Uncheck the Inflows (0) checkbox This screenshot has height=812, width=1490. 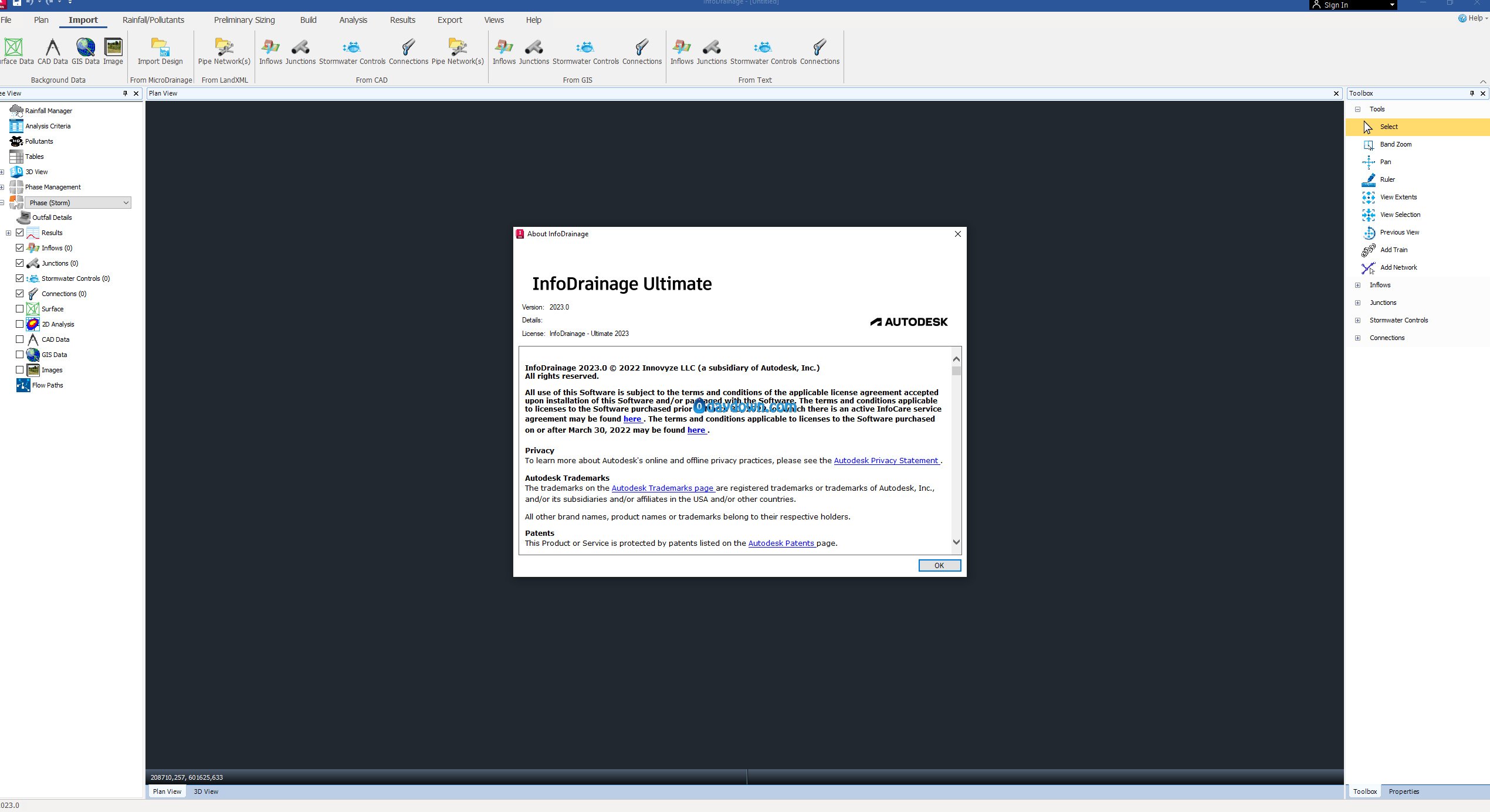(x=20, y=248)
